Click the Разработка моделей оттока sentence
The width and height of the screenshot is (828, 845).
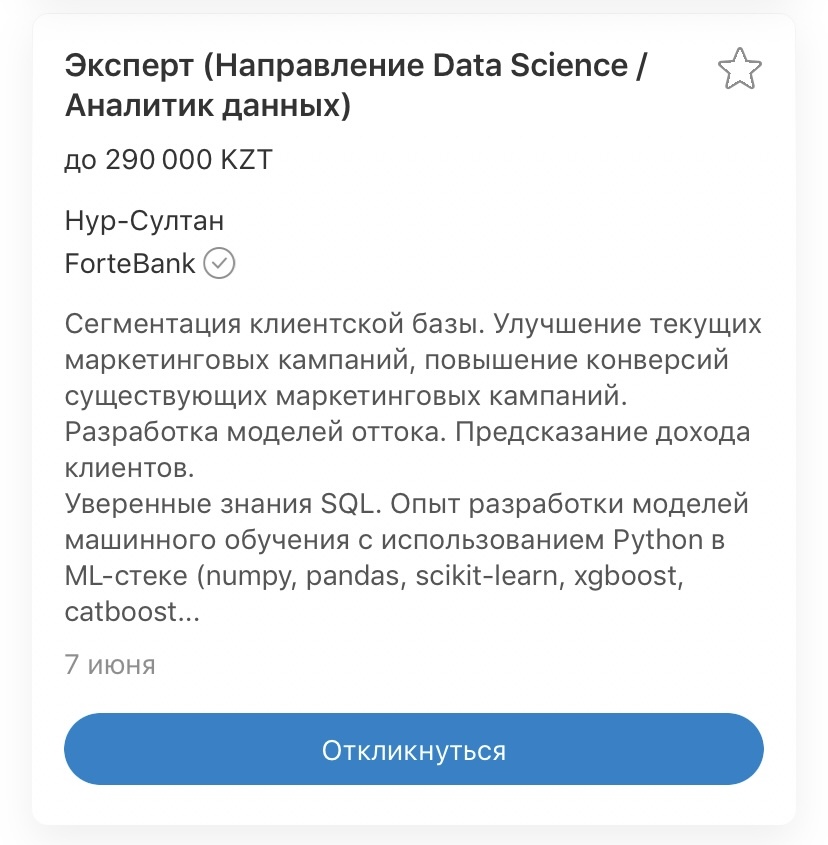(x=256, y=432)
